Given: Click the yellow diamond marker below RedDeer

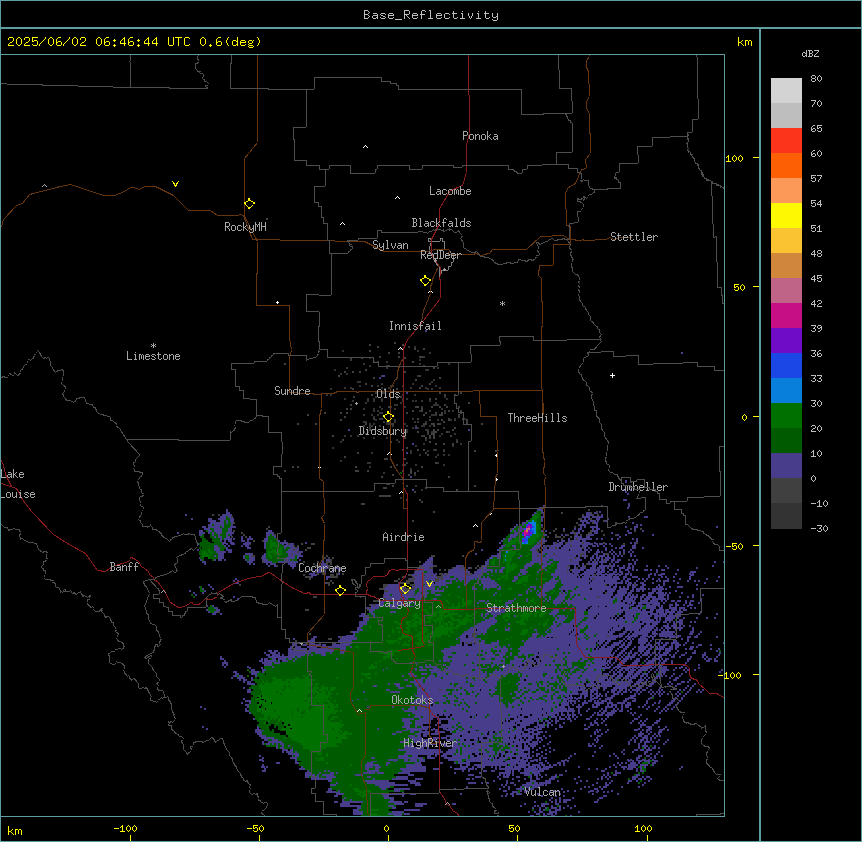Looking at the screenshot, I should [425, 281].
